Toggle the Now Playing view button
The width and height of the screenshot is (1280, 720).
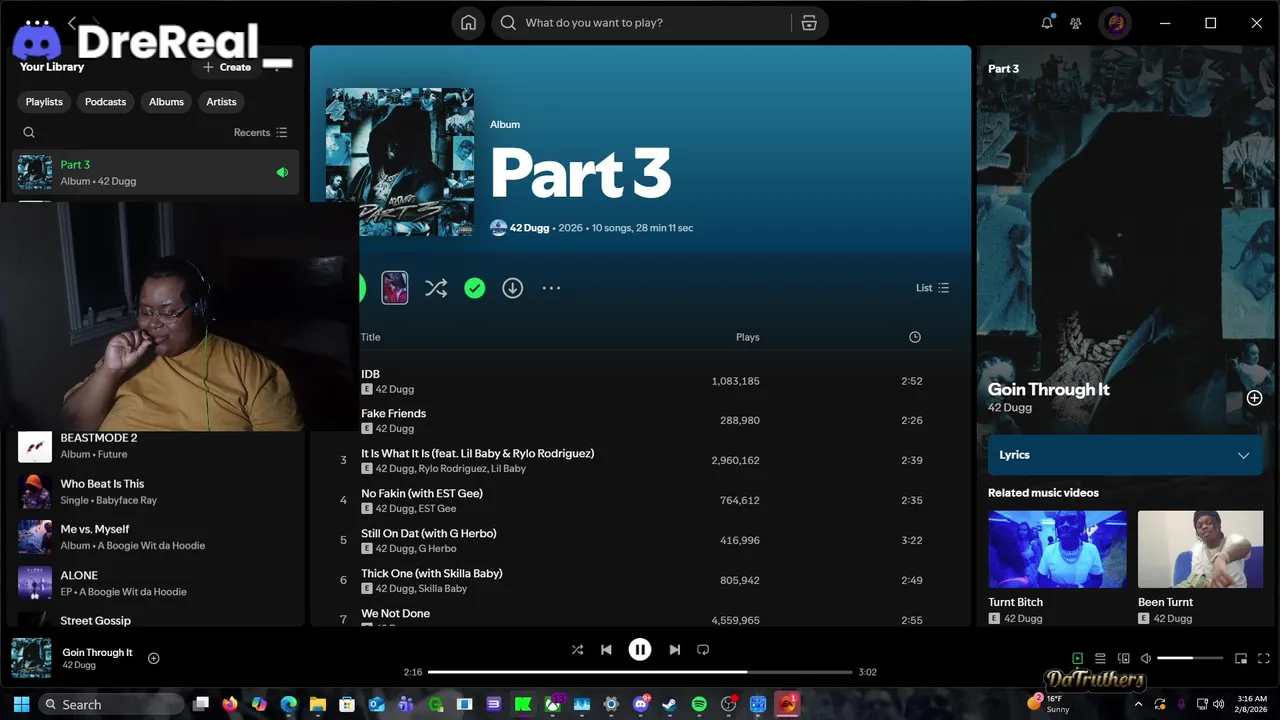(x=1077, y=658)
